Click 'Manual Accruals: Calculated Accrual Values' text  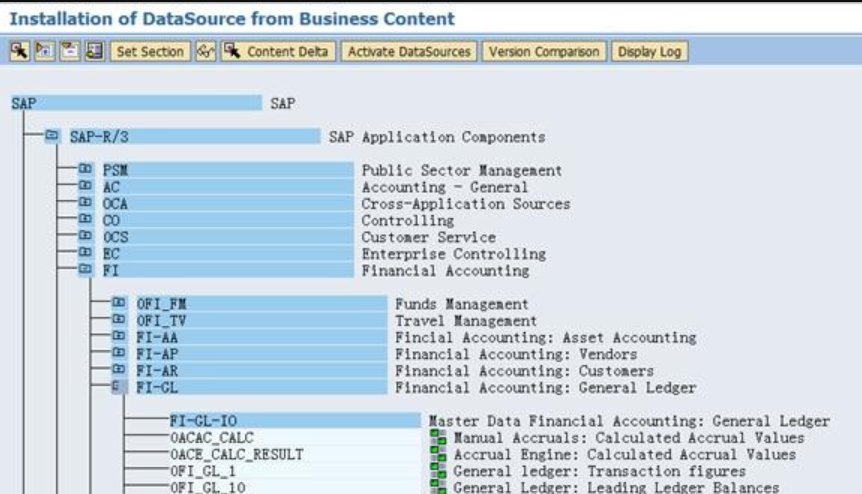click(628, 437)
